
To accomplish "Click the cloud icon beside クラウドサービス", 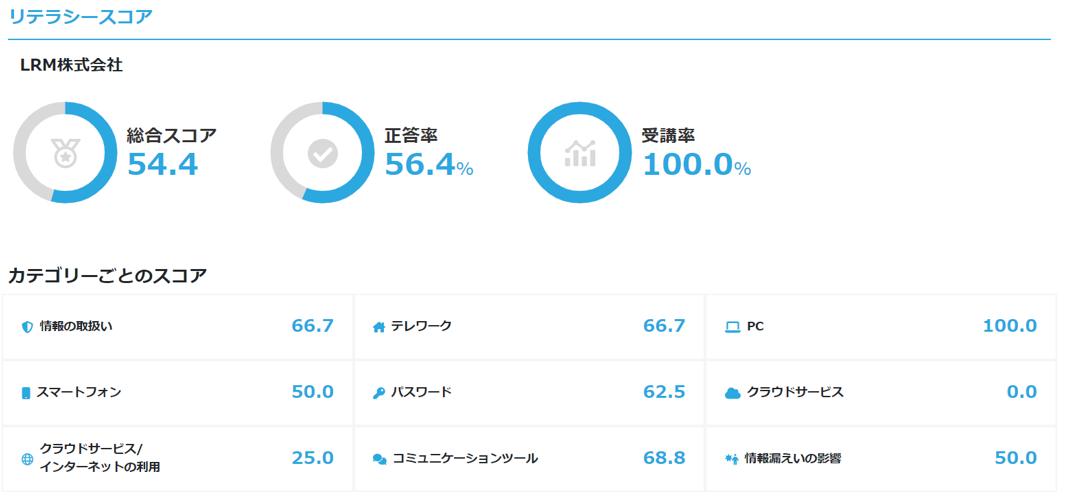I will [x=732, y=393].
